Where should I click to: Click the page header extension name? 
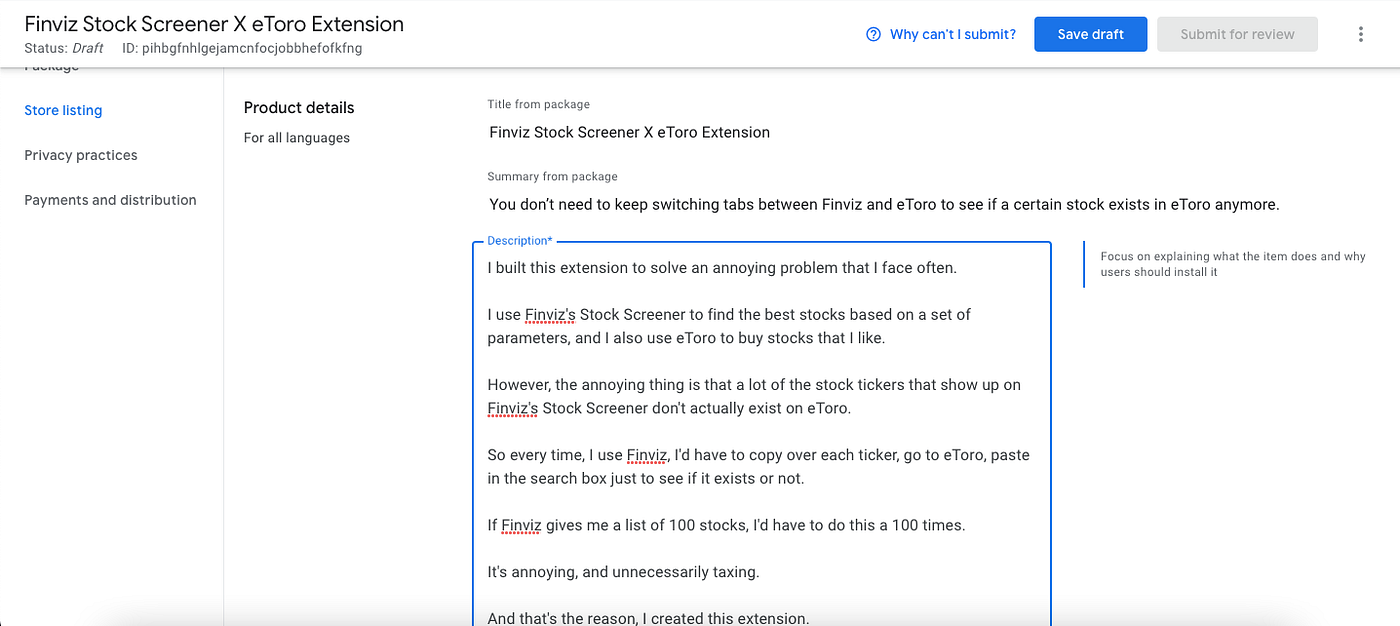[214, 23]
